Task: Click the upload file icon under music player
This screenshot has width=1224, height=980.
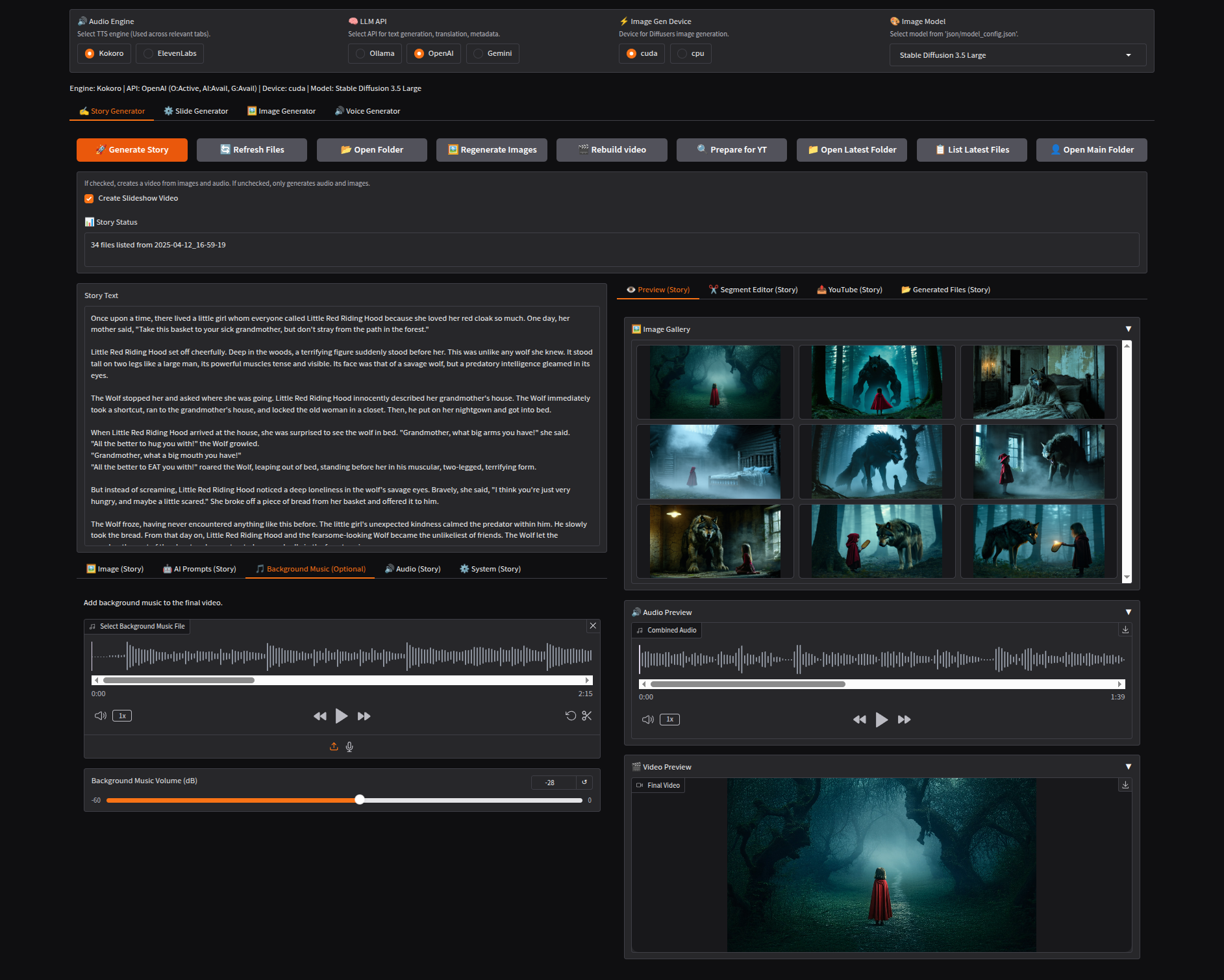Action: tap(334, 747)
